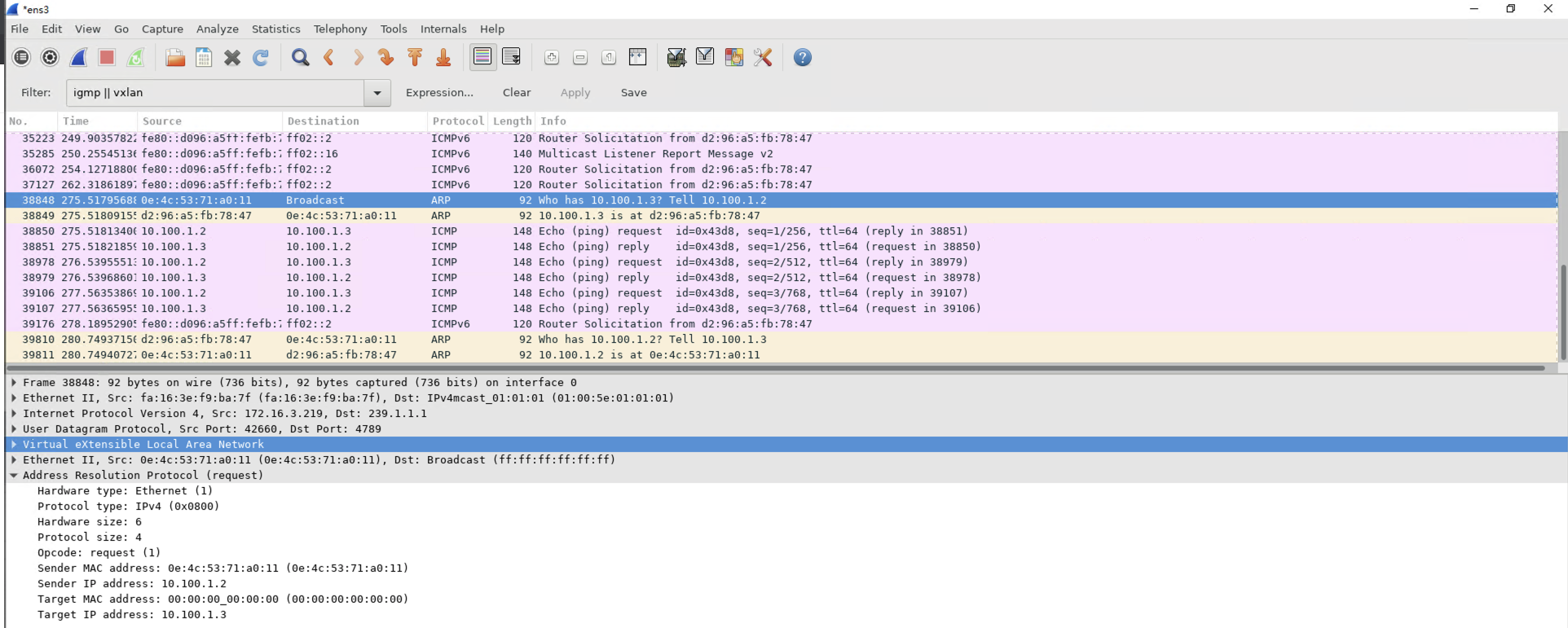Open the File menu
Viewport: 1568px width, 628px height.
20,29
